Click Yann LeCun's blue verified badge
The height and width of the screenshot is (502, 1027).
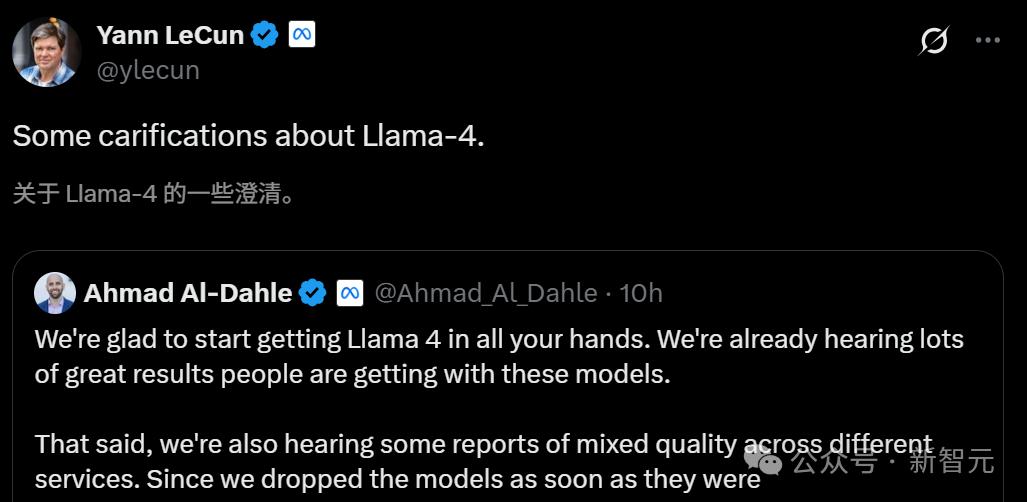pyautogui.click(x=264, y=35)
